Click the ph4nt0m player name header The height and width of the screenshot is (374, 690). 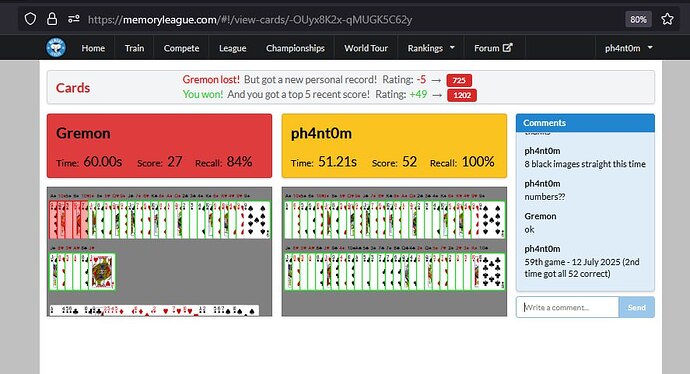coord(321,133)
